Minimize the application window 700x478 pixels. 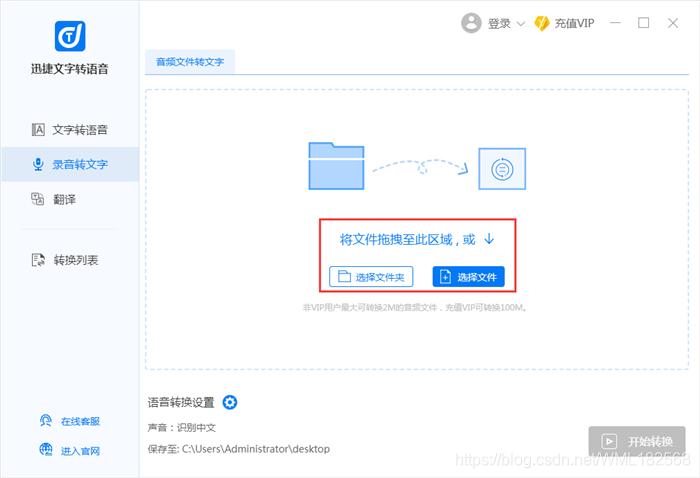click(x=615, y=23)
